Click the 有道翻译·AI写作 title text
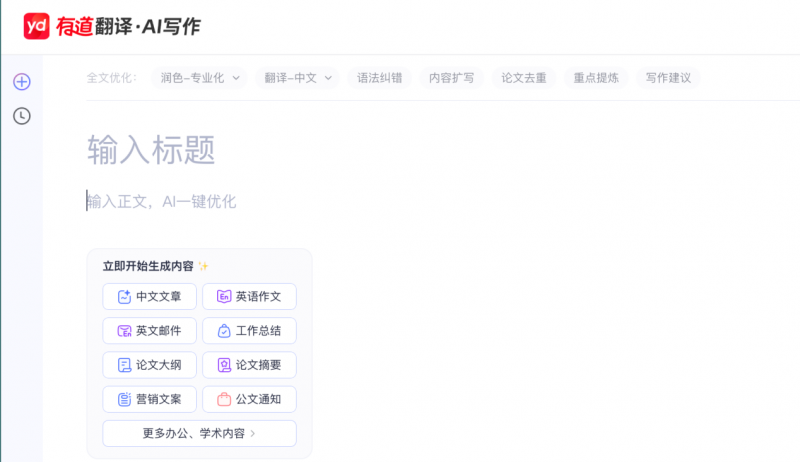This screenshot has width=800, height=462. click(128, 27)
